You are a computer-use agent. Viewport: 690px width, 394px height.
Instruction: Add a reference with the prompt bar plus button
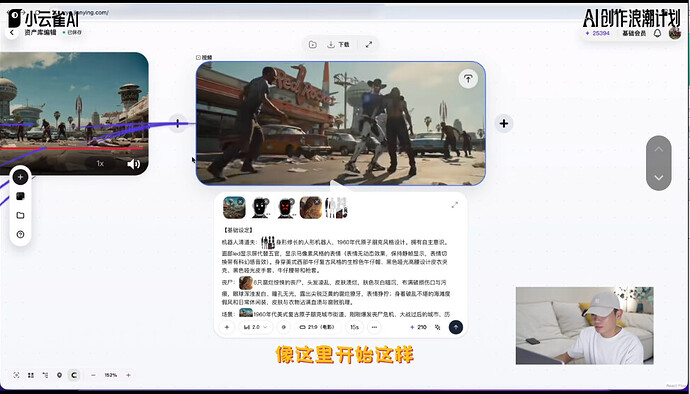[227, 327]
